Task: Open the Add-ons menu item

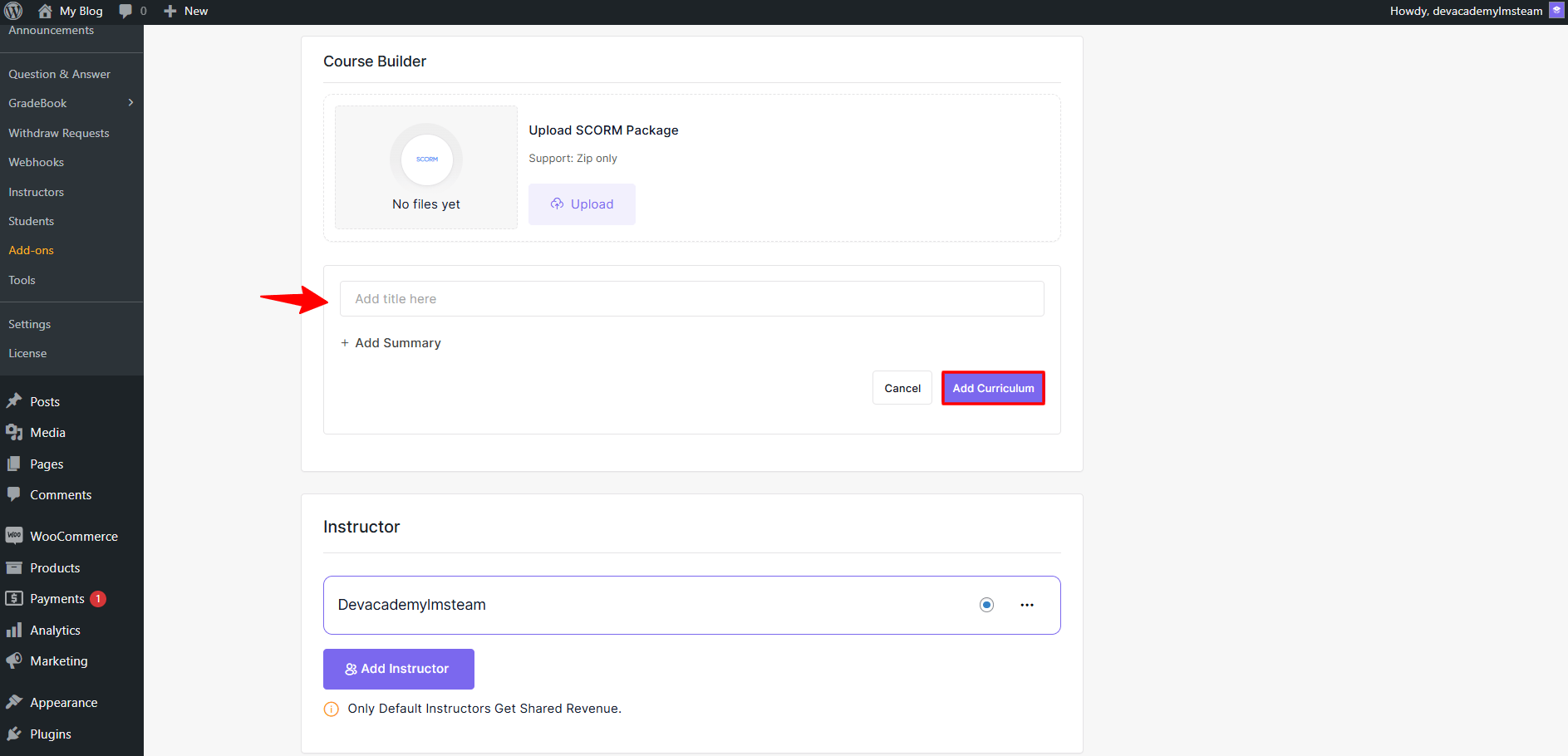Action: 32,250
